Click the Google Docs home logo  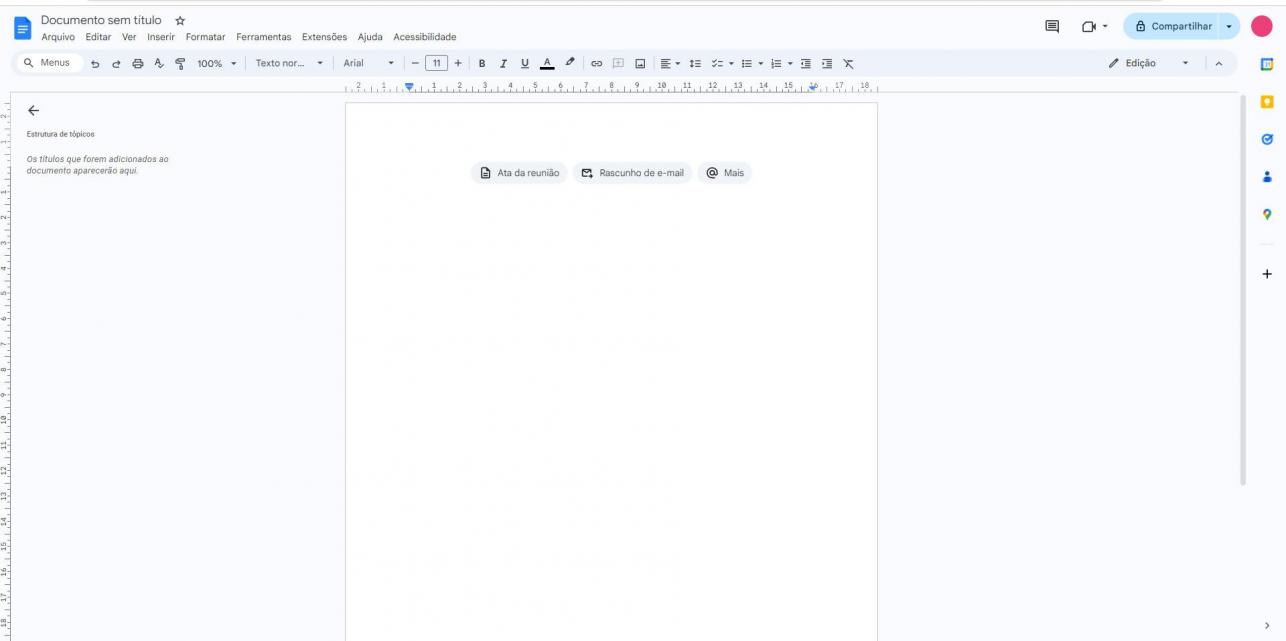tap(22, 28)
